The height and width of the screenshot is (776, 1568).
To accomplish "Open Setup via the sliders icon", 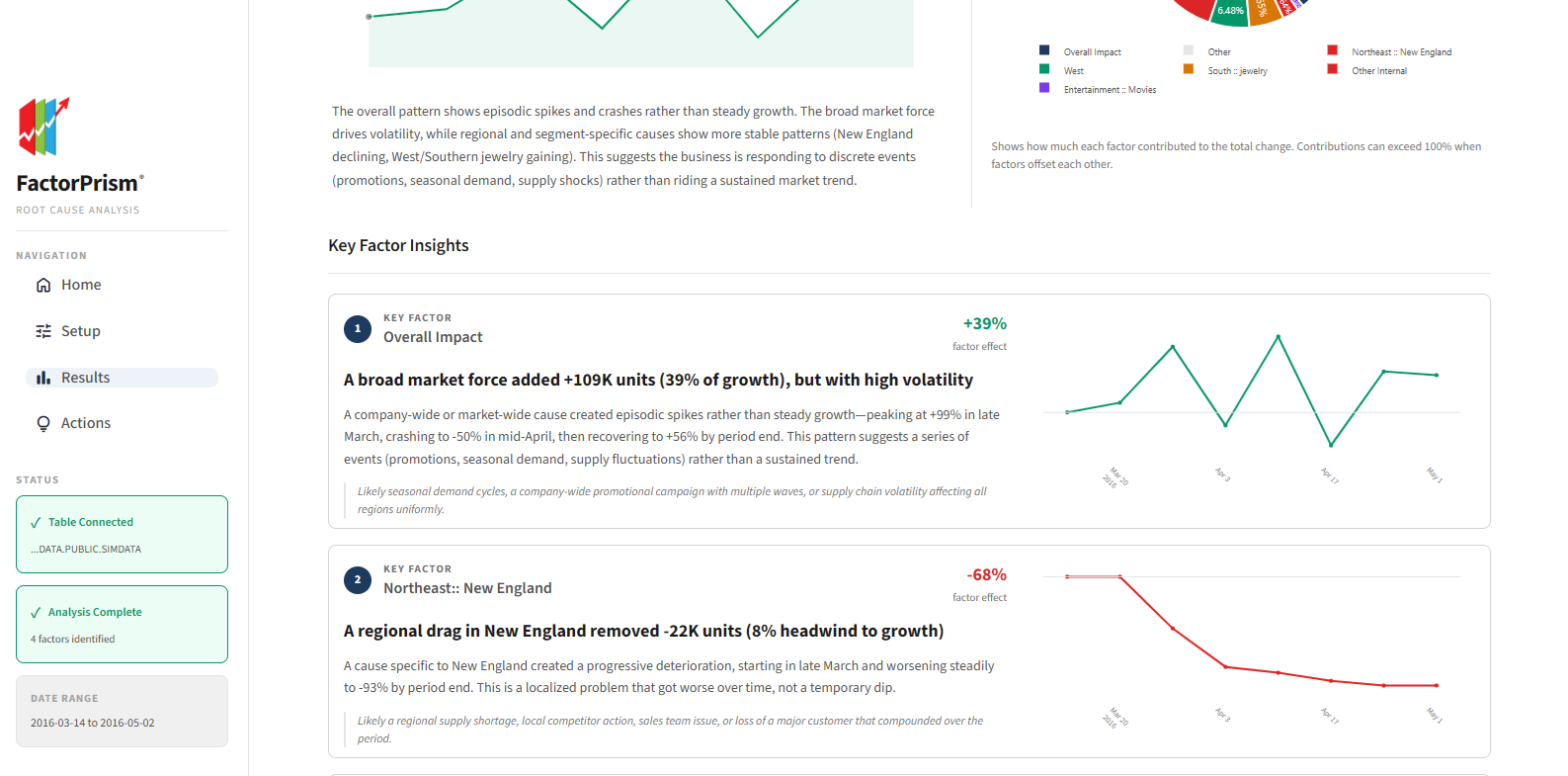I will pos(43,330).
